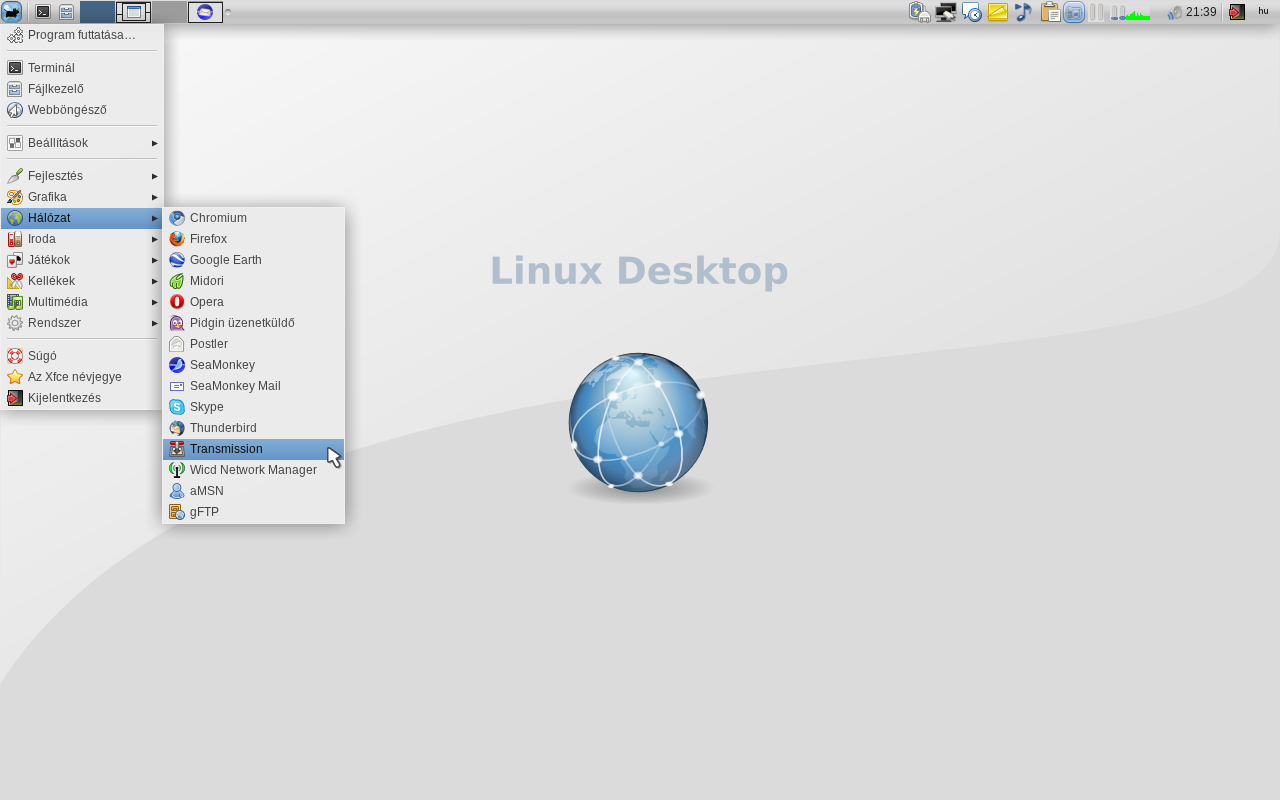Click the volume speaker icon
The height and width of the screenshot is (800, 1280).
click(1174, 12)
